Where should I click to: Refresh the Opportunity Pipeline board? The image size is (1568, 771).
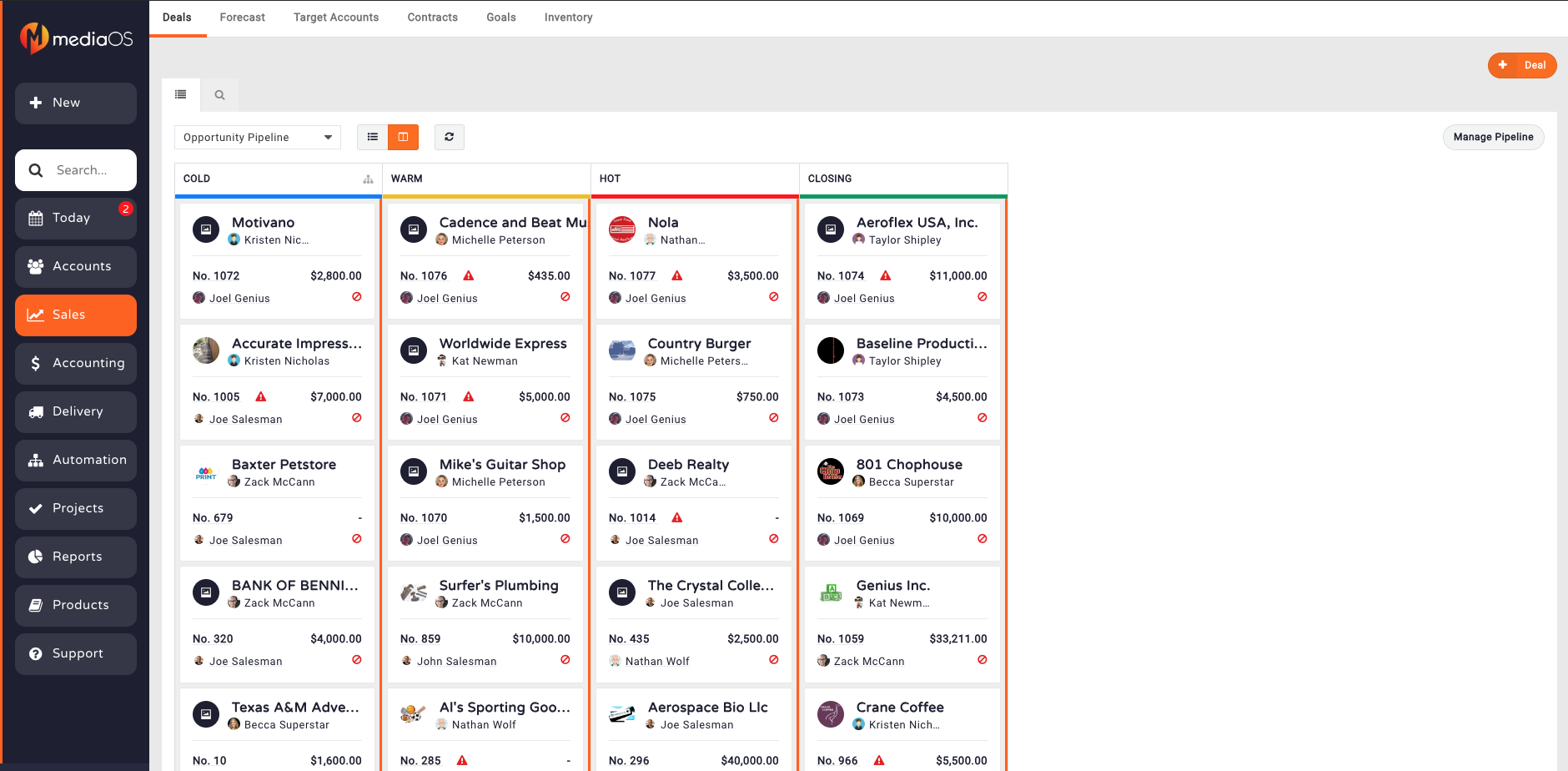click(450, 137)
